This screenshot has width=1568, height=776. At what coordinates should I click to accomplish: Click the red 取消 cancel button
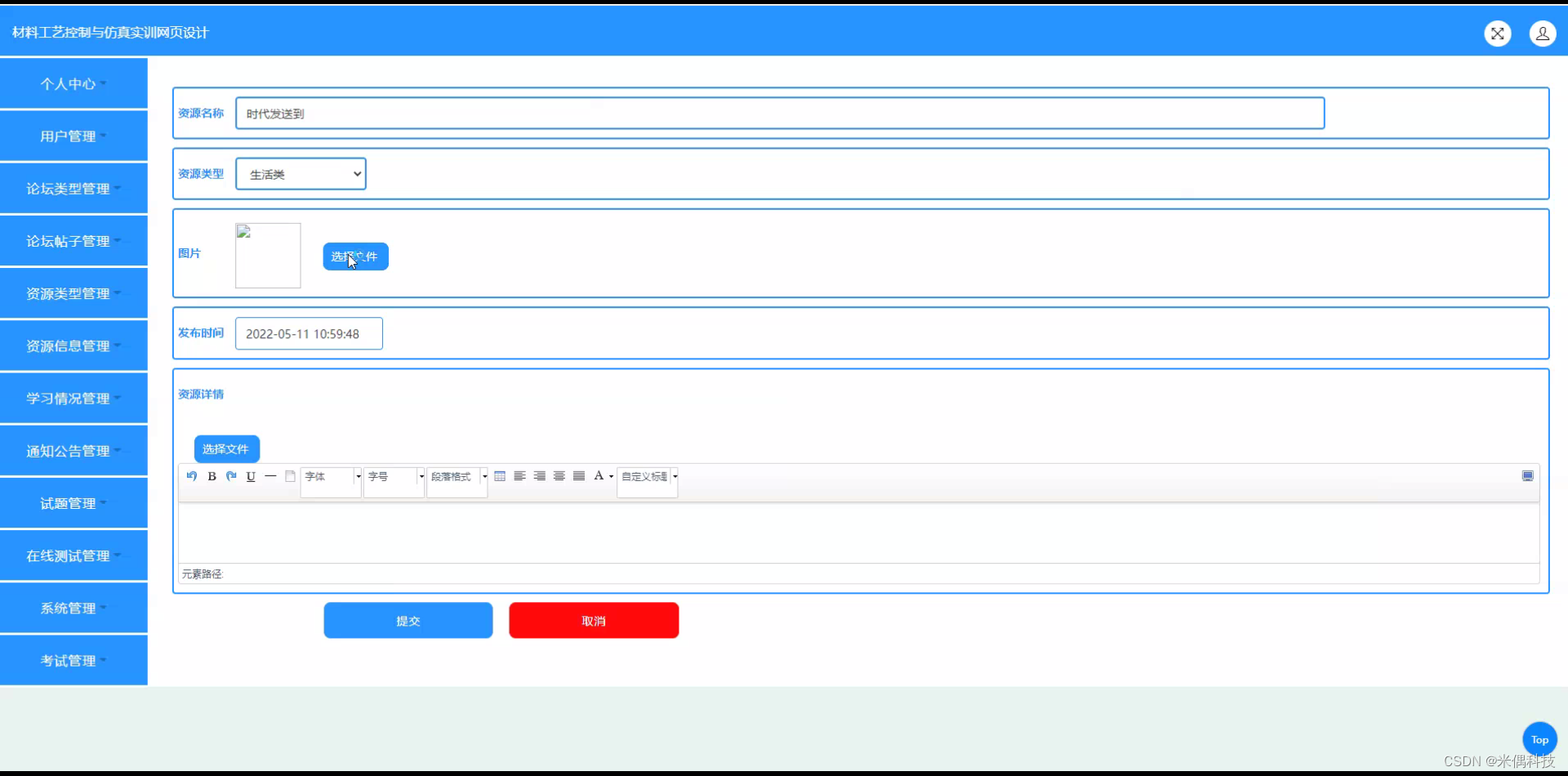pos(594,621)
